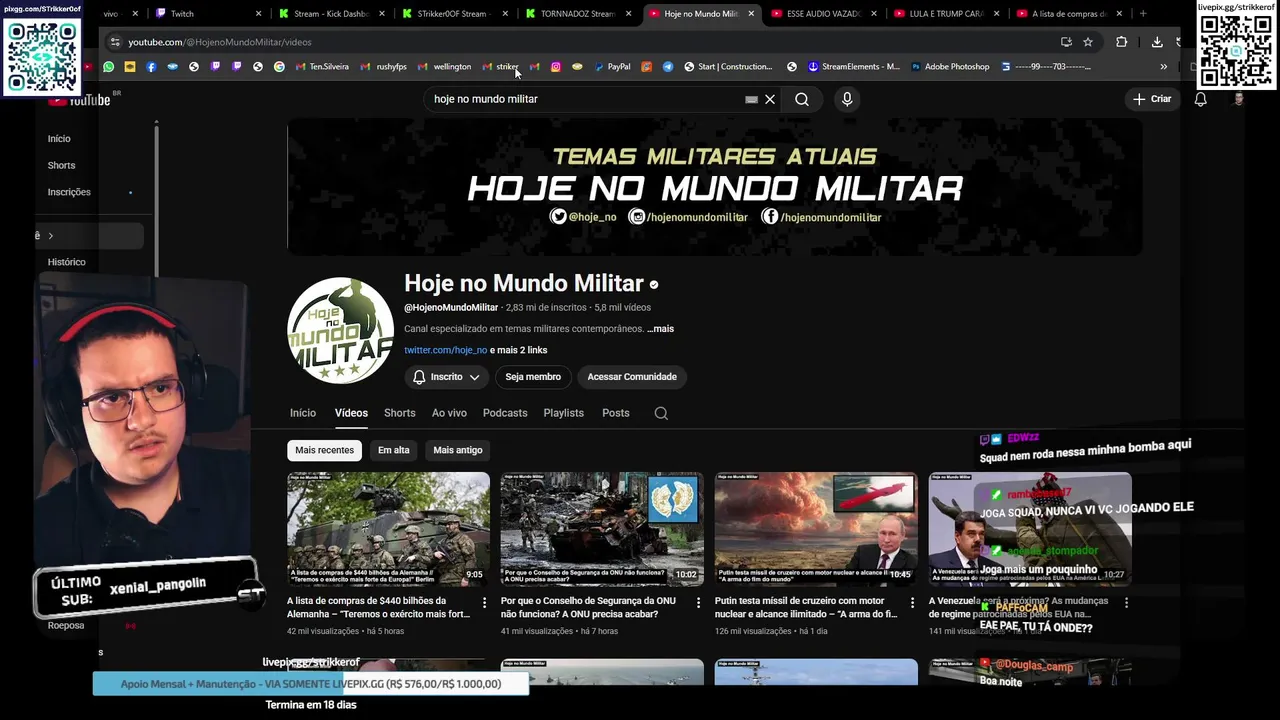
Task: Show more bookmarks with the double chevron
Action: [1163, 67]
